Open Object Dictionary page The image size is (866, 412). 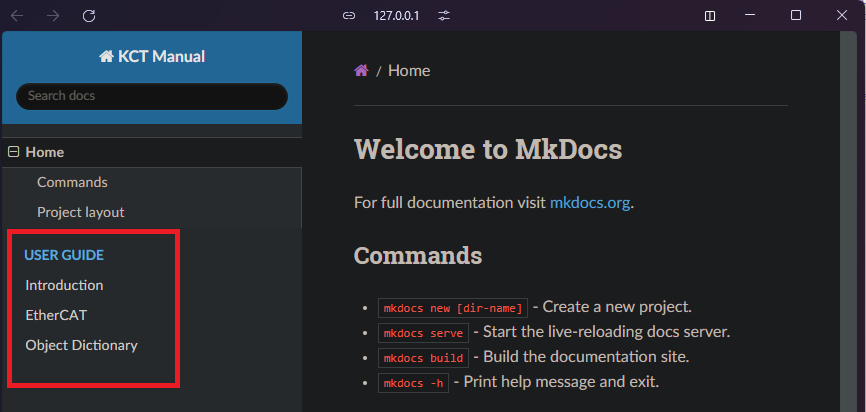pos(82,345)
